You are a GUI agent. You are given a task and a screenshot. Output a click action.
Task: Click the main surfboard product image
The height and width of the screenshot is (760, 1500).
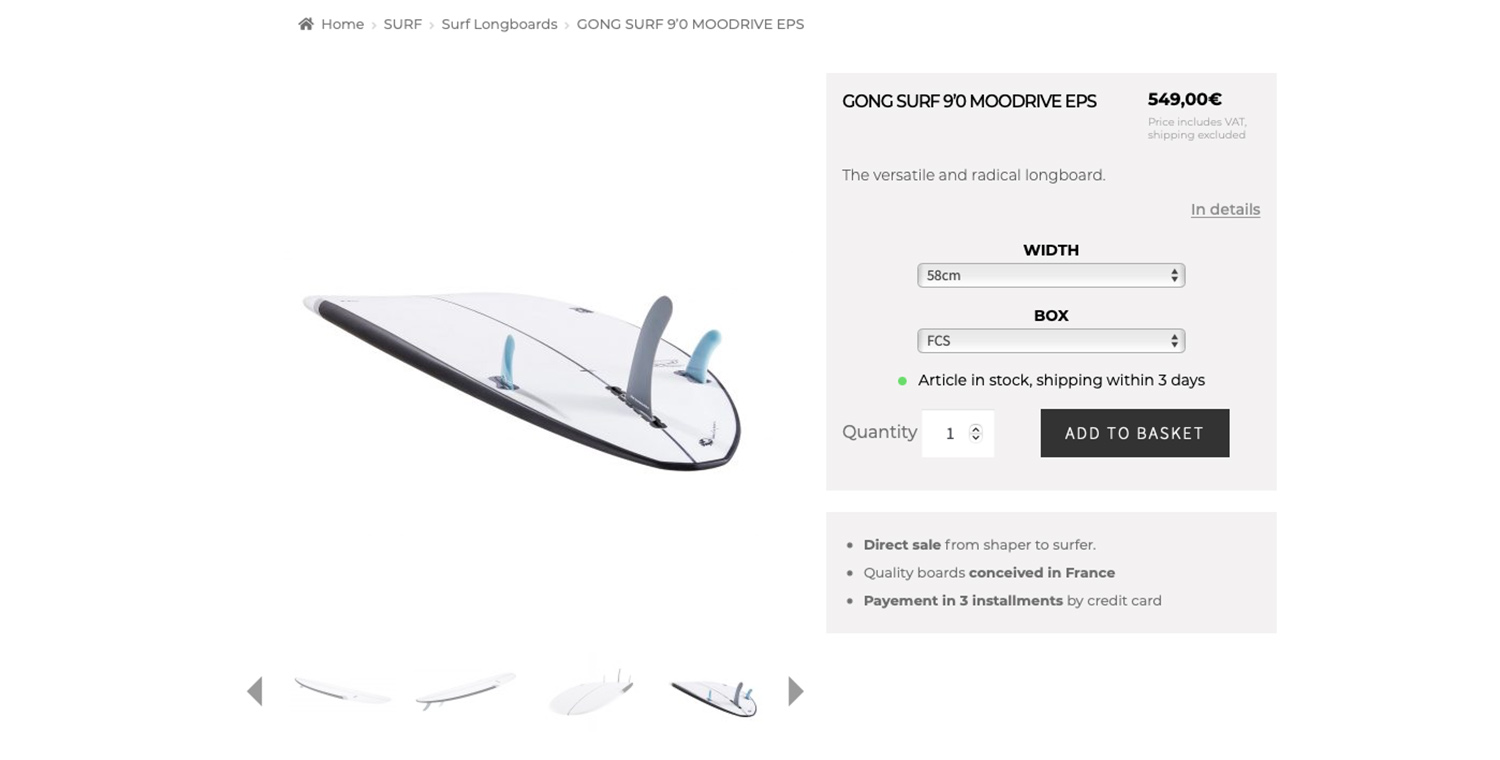[x=522, y=382]
